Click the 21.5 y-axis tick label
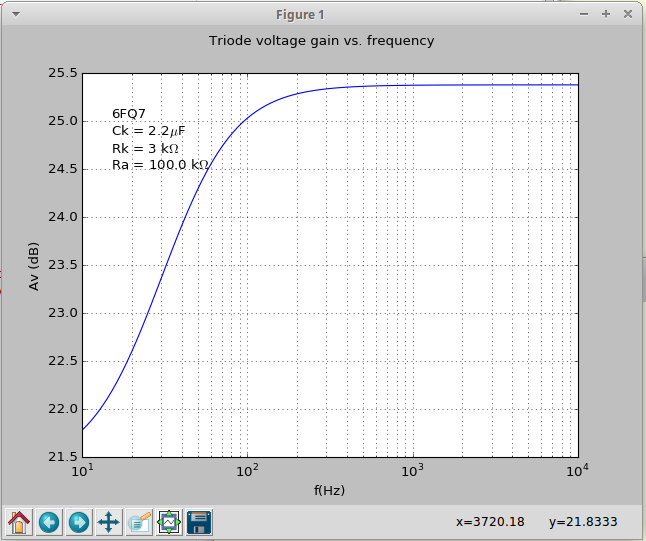The image size is (646, 541). click(63, 457)
